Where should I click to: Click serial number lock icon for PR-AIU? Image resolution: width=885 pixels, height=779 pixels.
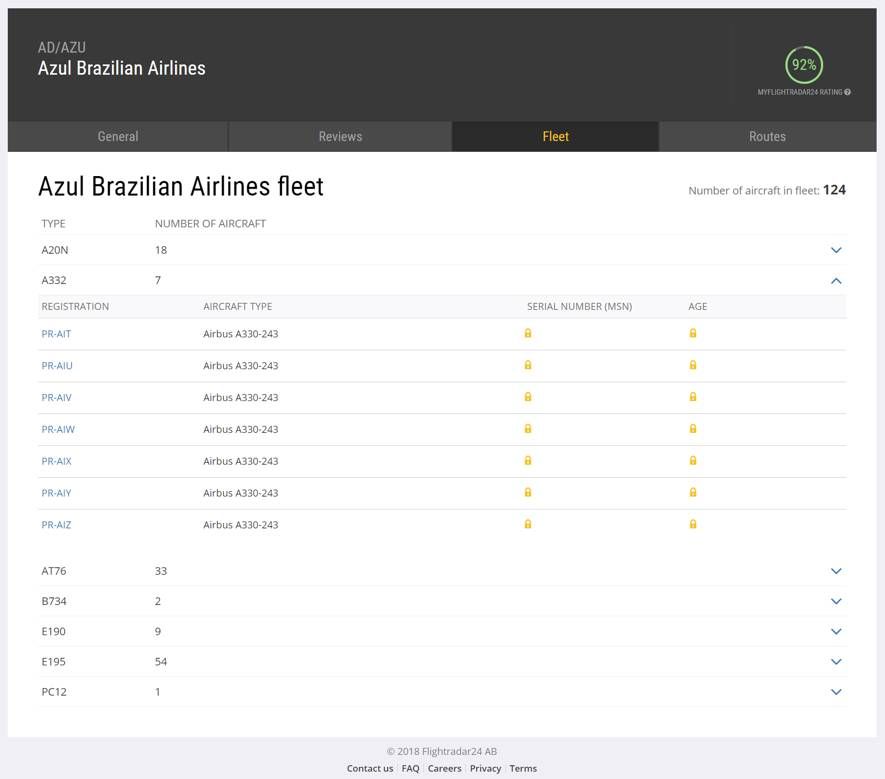click(528, 365)
